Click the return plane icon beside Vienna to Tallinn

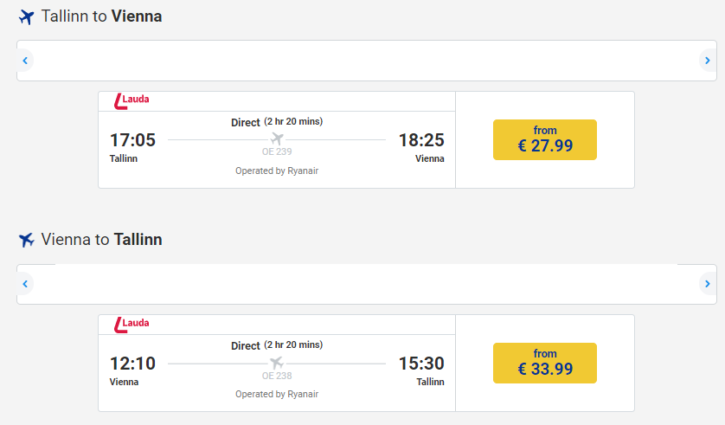(26, 240)
